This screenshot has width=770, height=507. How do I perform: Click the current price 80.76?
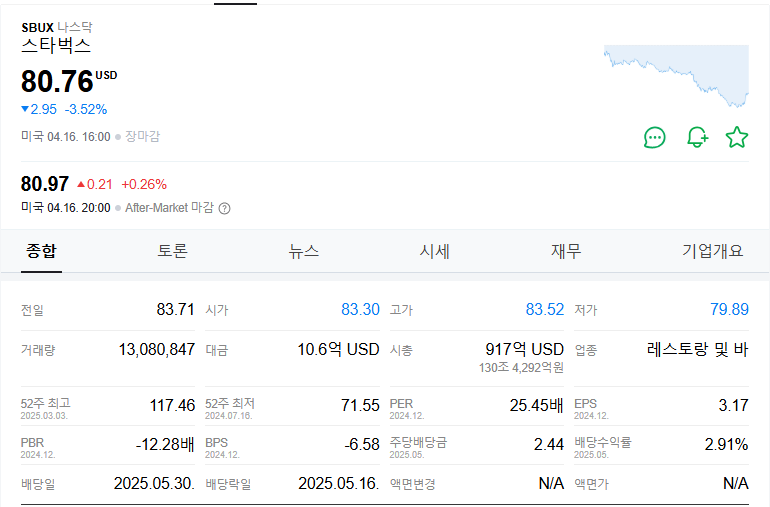pos(57,81)
